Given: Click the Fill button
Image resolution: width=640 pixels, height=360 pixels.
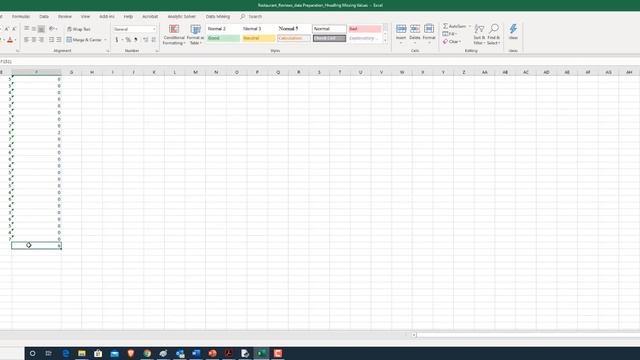Looking at the screenshot, I should [449, 34].
